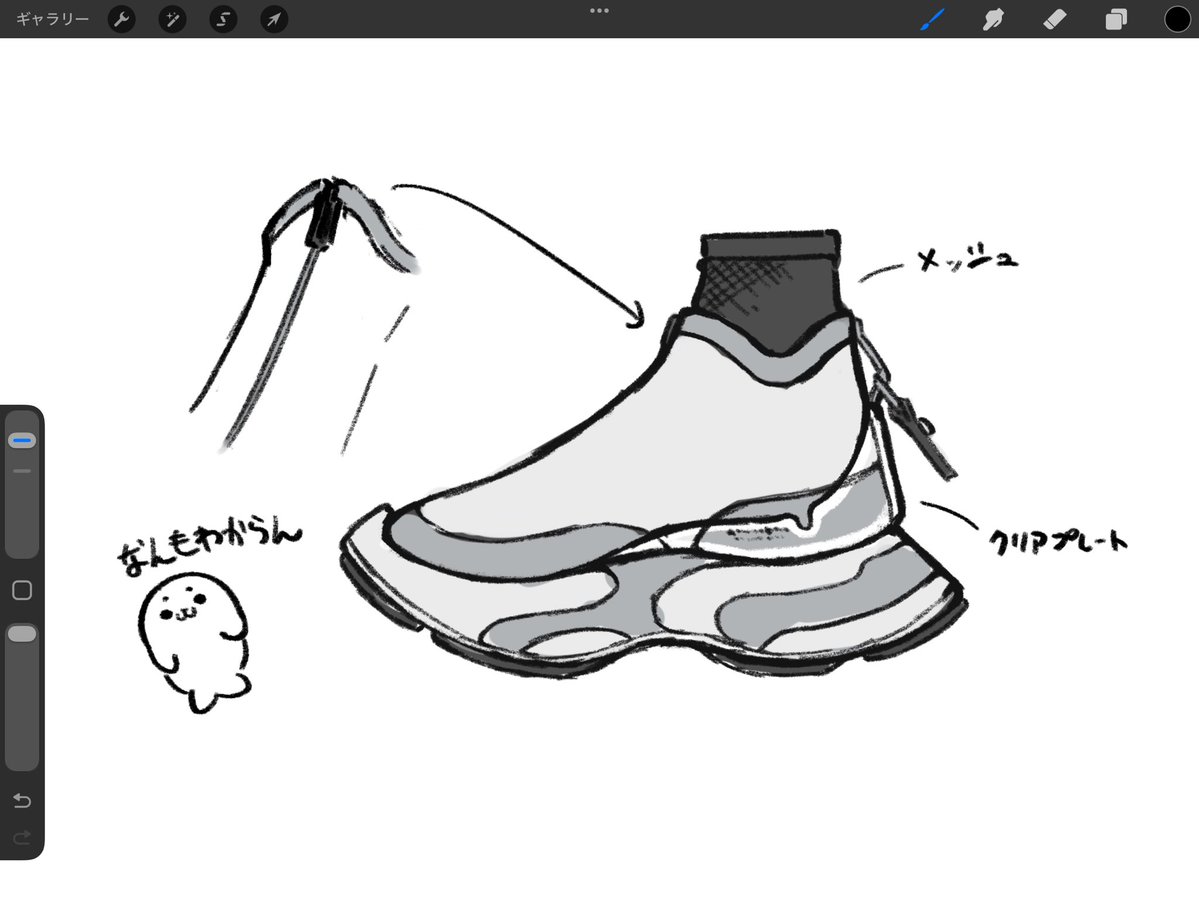Tap the blue brush size handle
Viewport: 1199px width, 899px height.
tap(21, 440)
